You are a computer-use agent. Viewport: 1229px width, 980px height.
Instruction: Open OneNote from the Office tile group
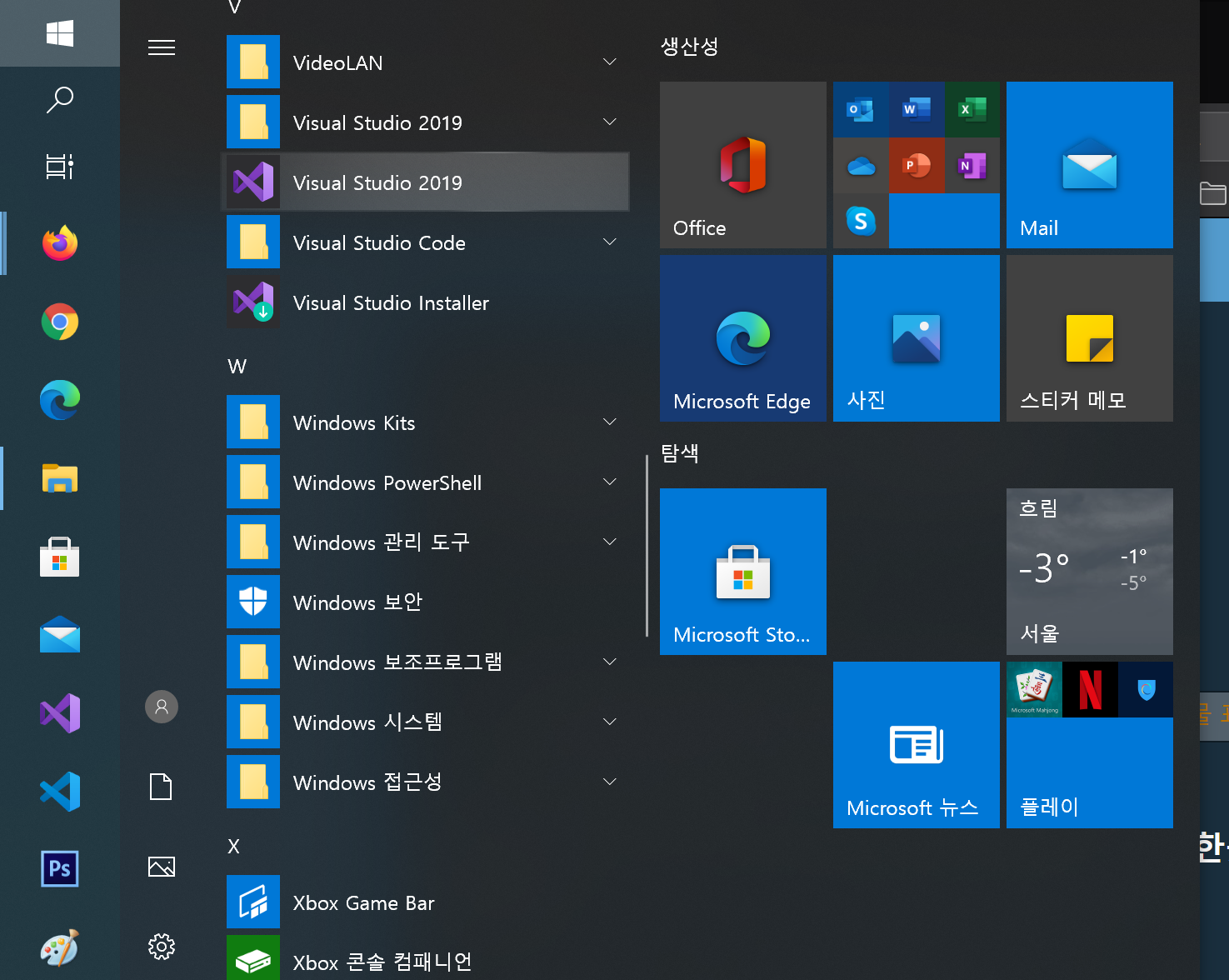(x=972, y=165)
